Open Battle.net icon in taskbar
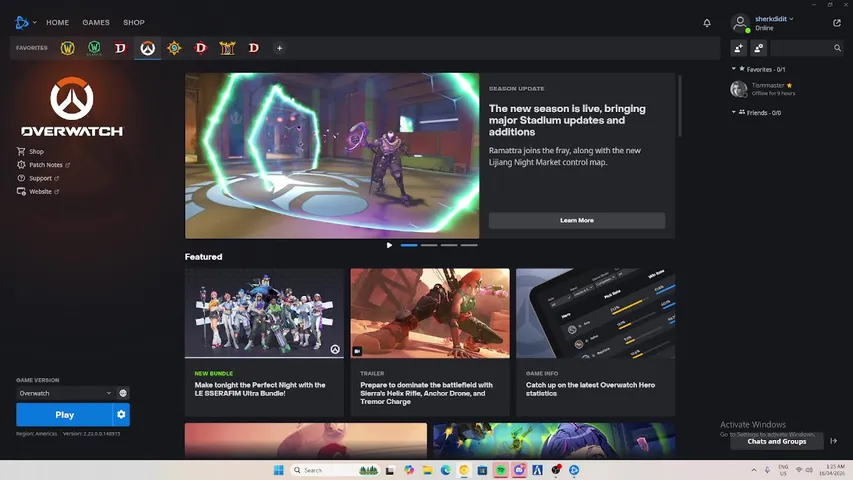The width and height of the screenshot is (853, 480). tap(574, 470)
